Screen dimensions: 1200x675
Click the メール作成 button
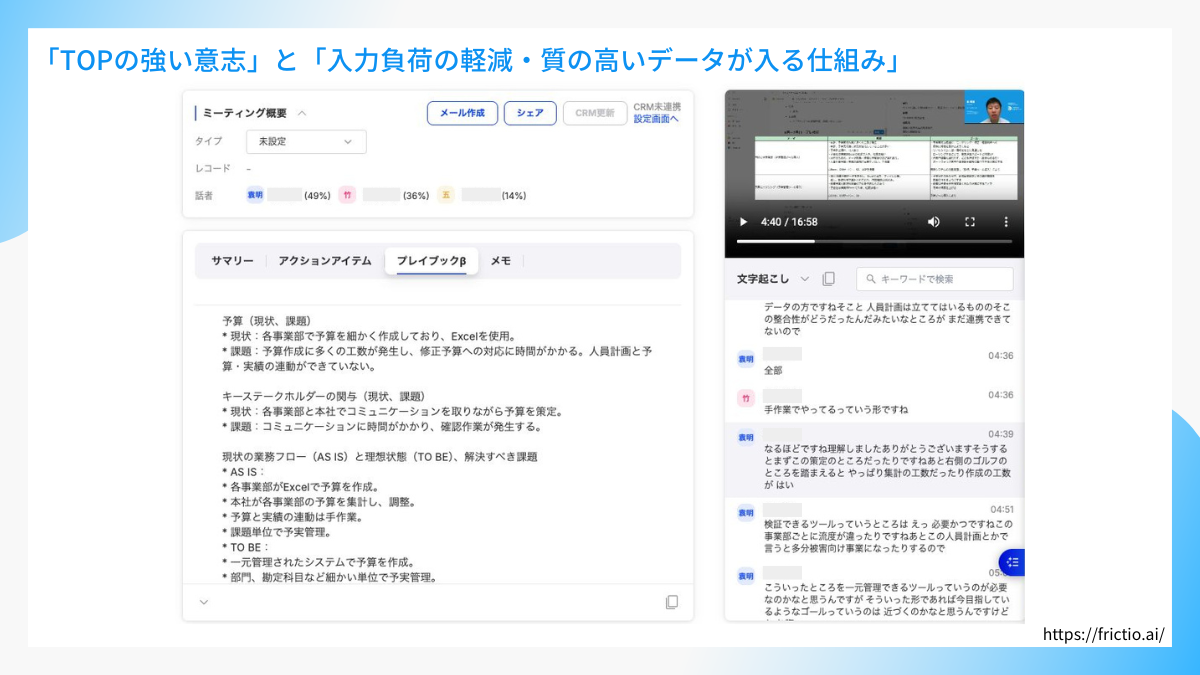(x=462, y=113)
